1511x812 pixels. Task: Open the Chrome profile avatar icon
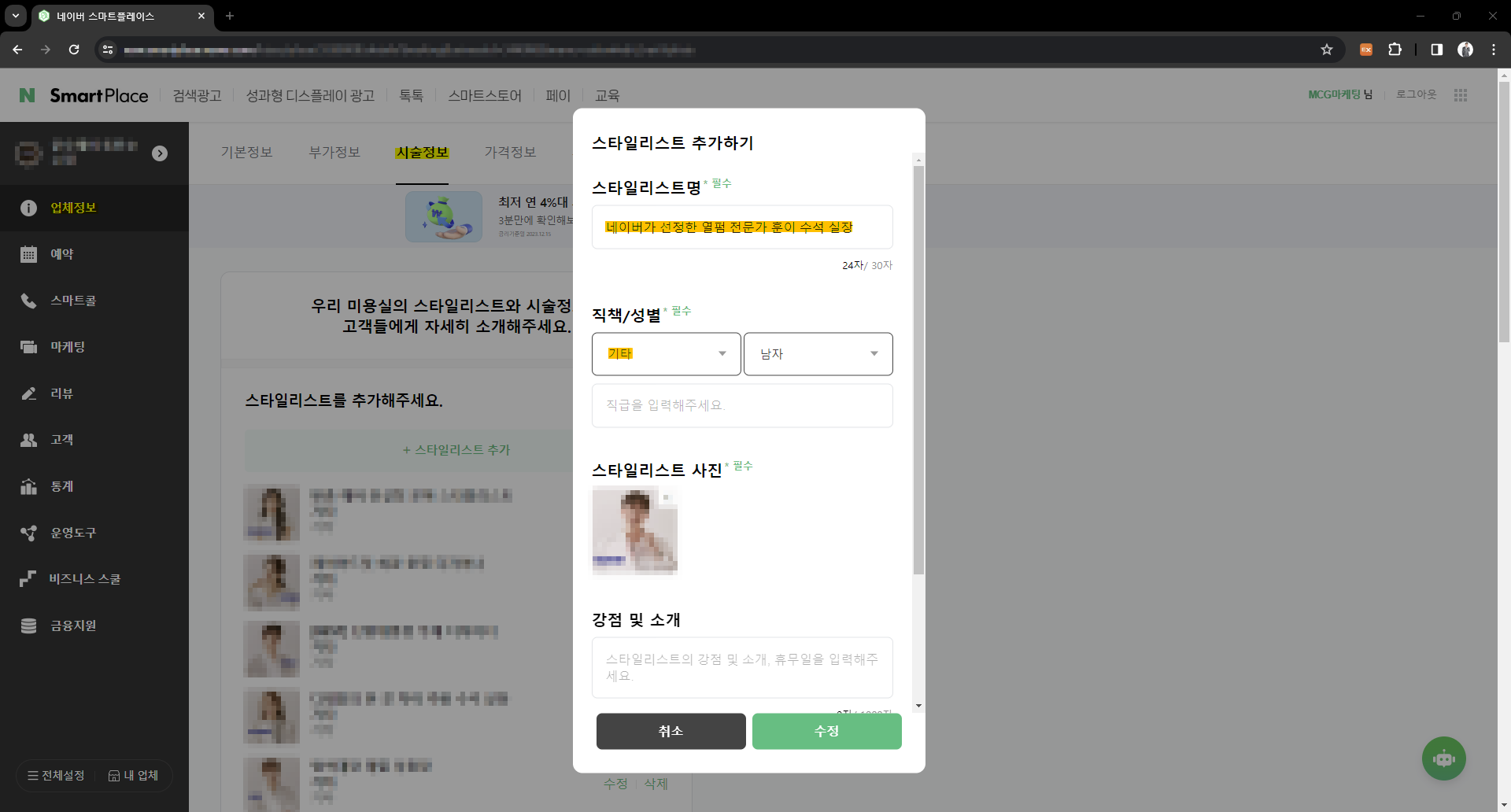1465,50
